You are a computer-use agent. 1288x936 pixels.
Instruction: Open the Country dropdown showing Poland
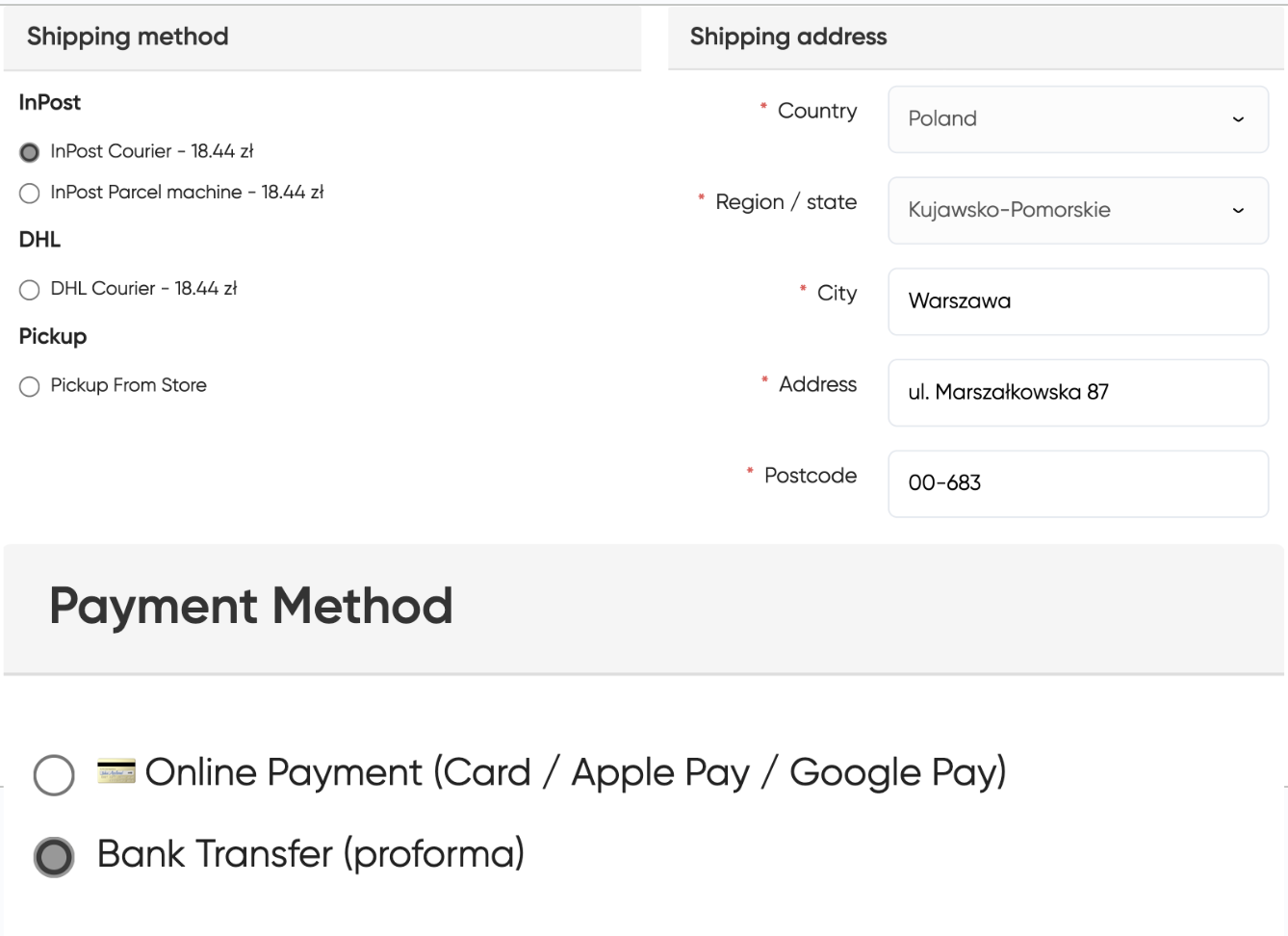pyautogui.click(x=1077, y=119)
